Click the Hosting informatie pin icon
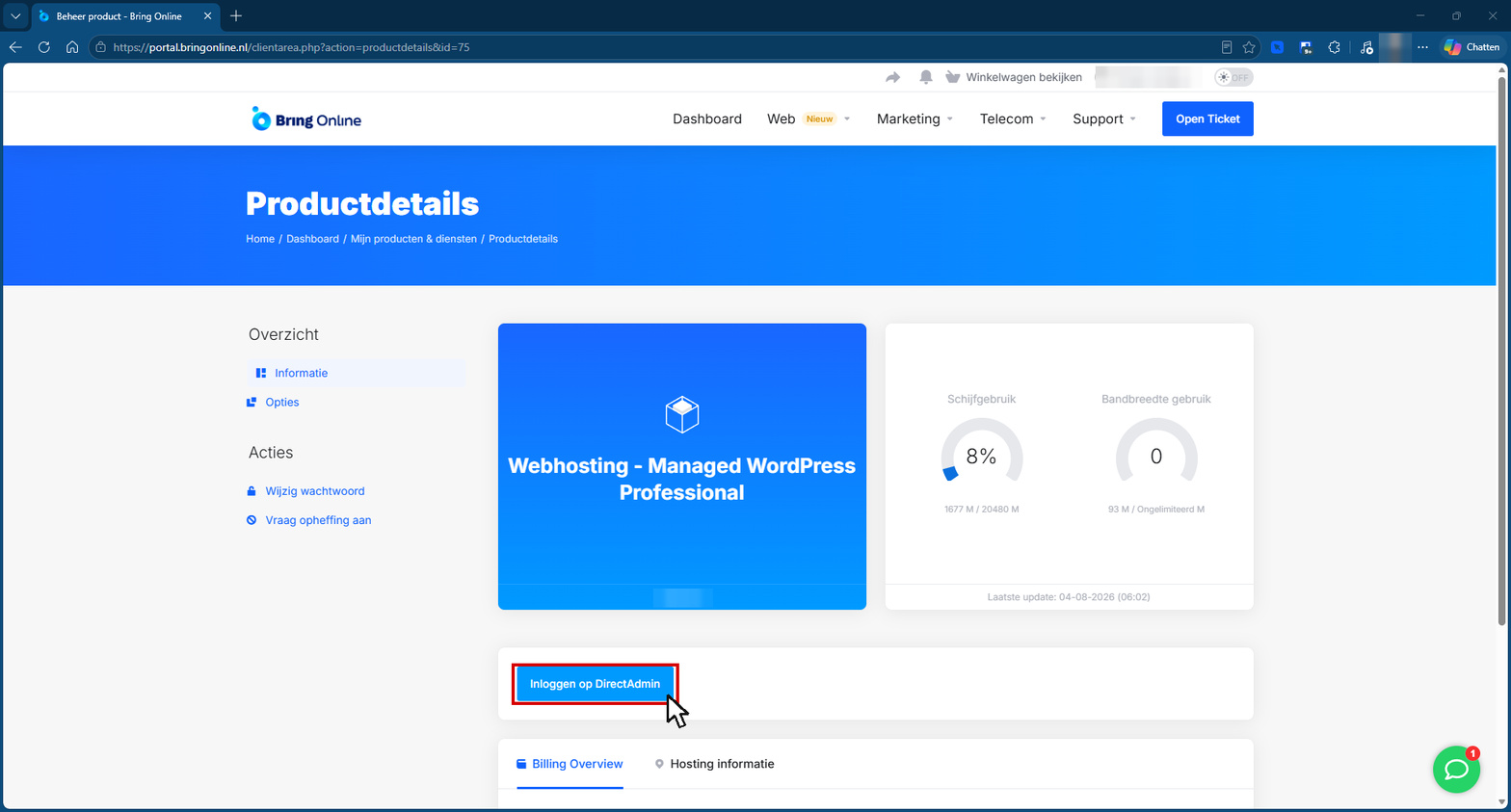The image size is (1511, 812). (x=659, y=764)
